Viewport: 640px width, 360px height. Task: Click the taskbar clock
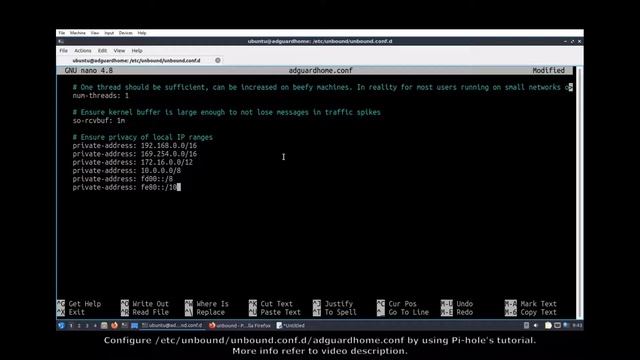pos(577,325)
